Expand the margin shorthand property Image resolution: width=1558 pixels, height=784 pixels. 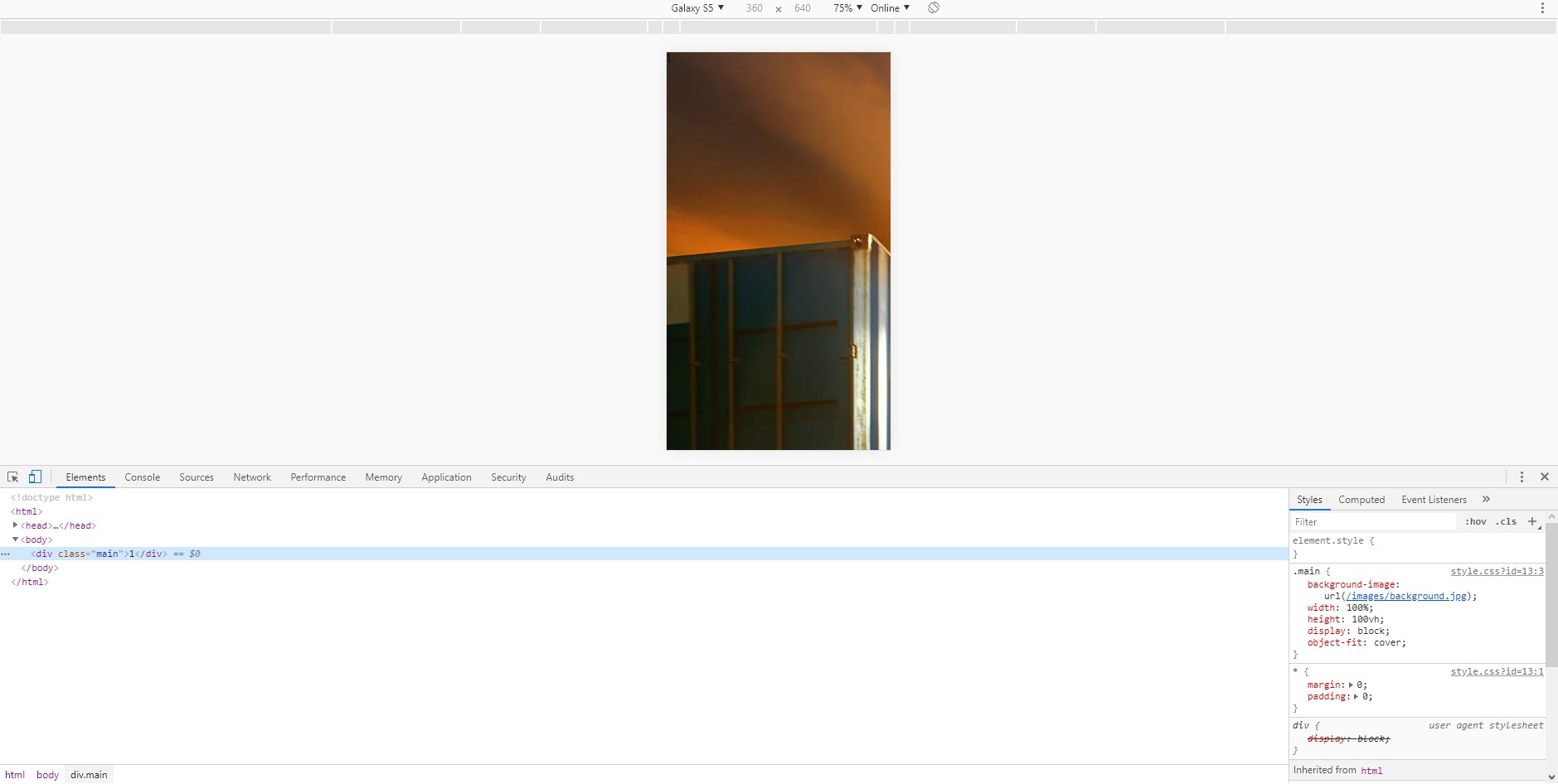click(x=1351, y=685)
